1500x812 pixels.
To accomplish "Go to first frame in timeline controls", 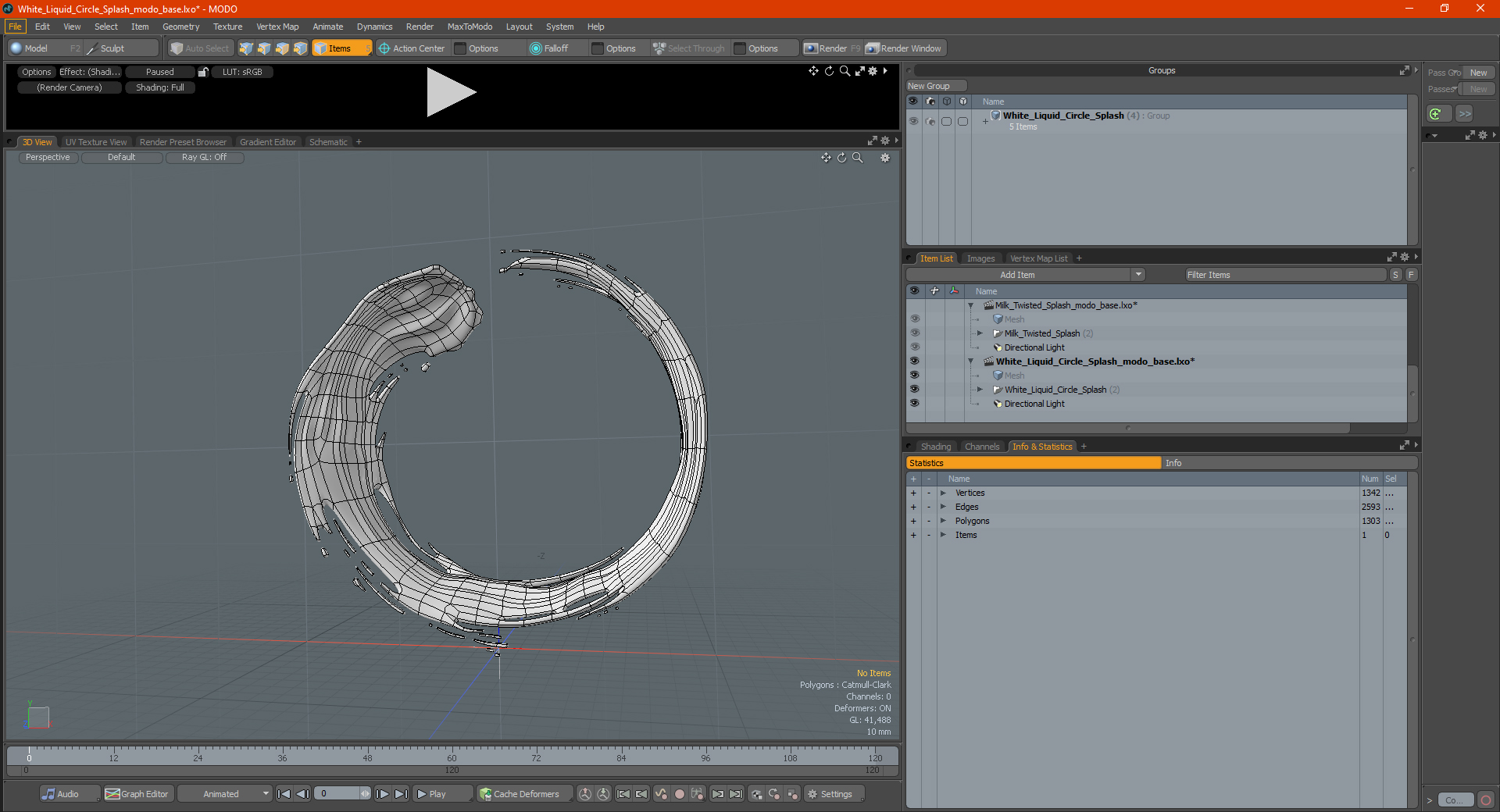I will click(x=284, y=794).
